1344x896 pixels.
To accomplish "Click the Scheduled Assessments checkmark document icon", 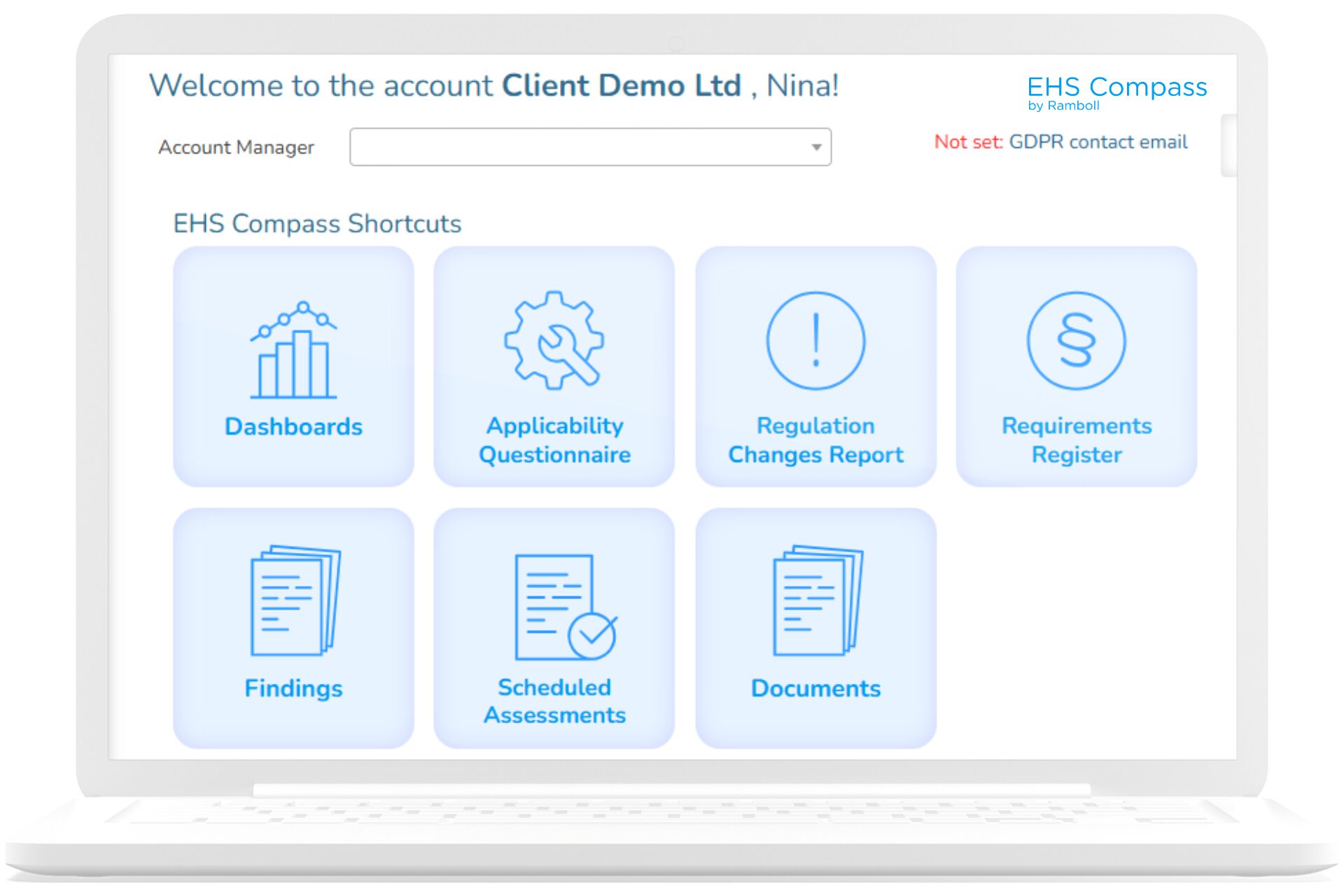I will [x=566, y=607].
